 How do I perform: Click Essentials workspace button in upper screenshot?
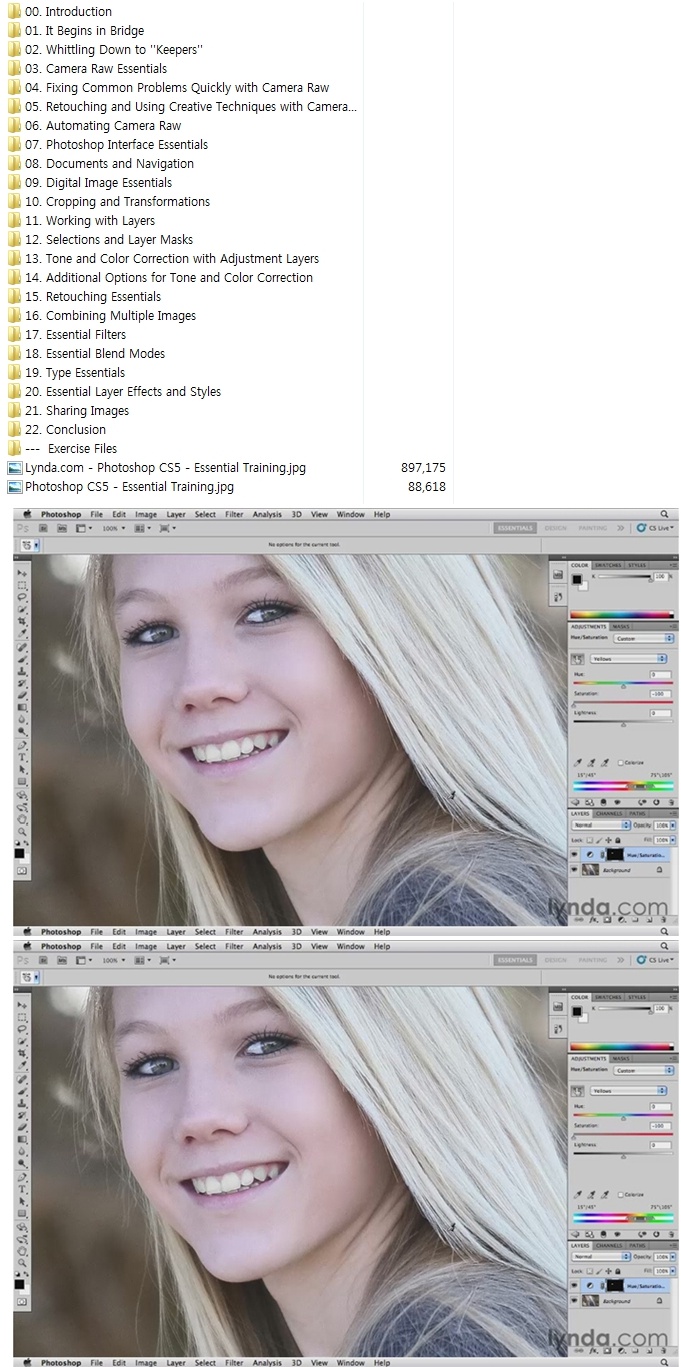coord(515,527)
